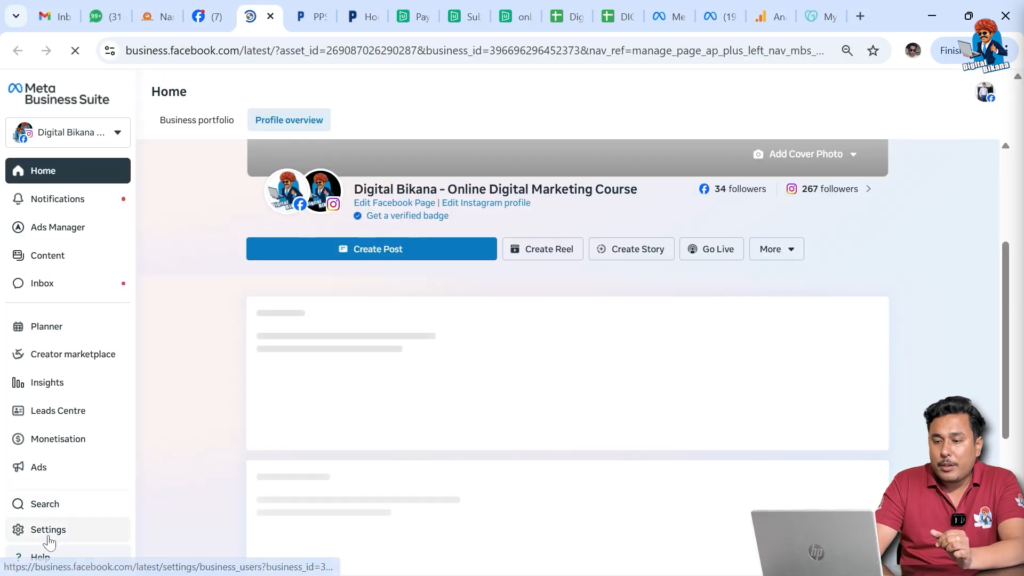The height and width of the screenshot is (576, 1024).
Task: Bookmark this page with star icon
Action: tap(873, 50)
